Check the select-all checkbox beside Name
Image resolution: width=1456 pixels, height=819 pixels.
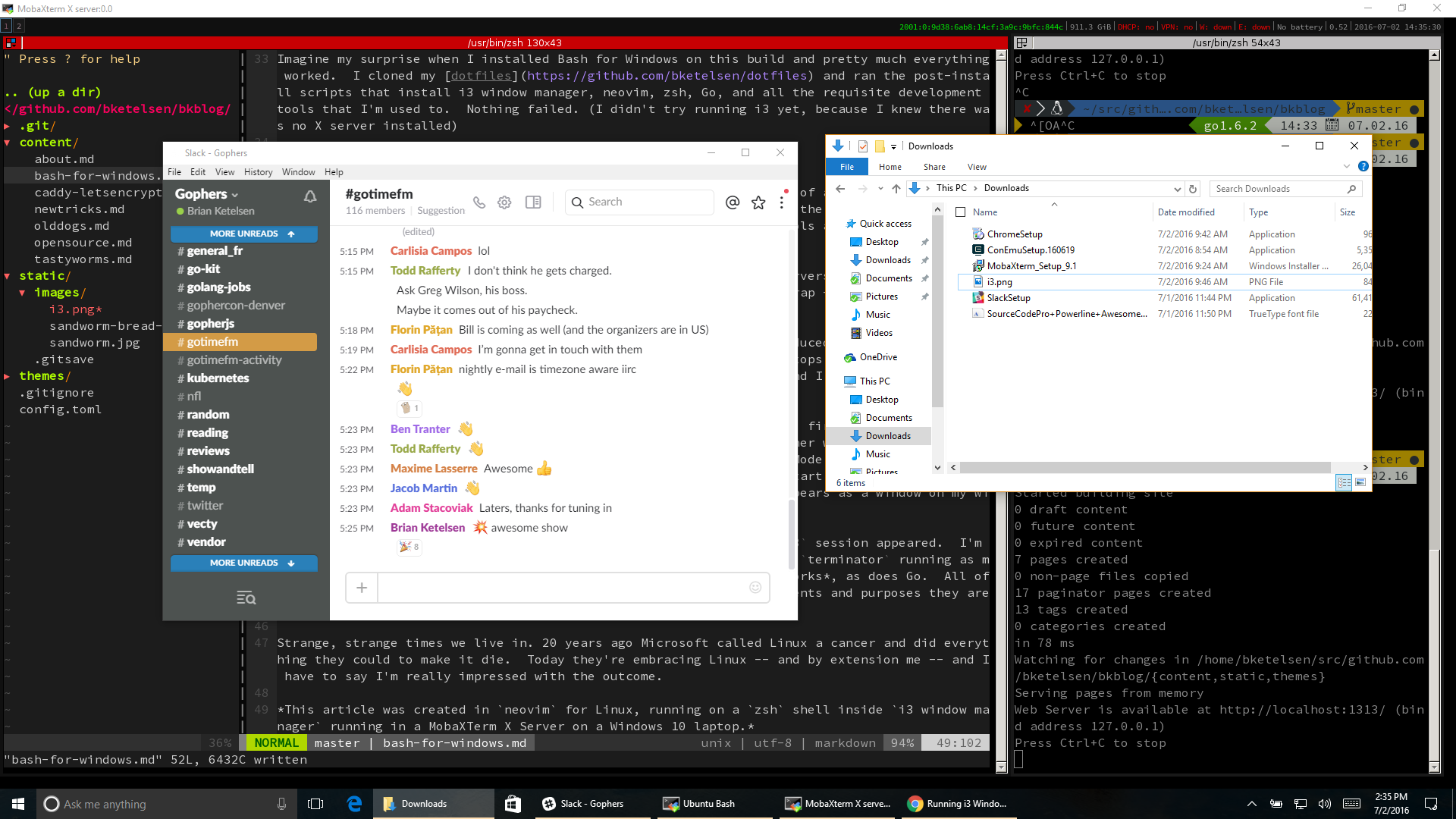click(x=961, y=212)
